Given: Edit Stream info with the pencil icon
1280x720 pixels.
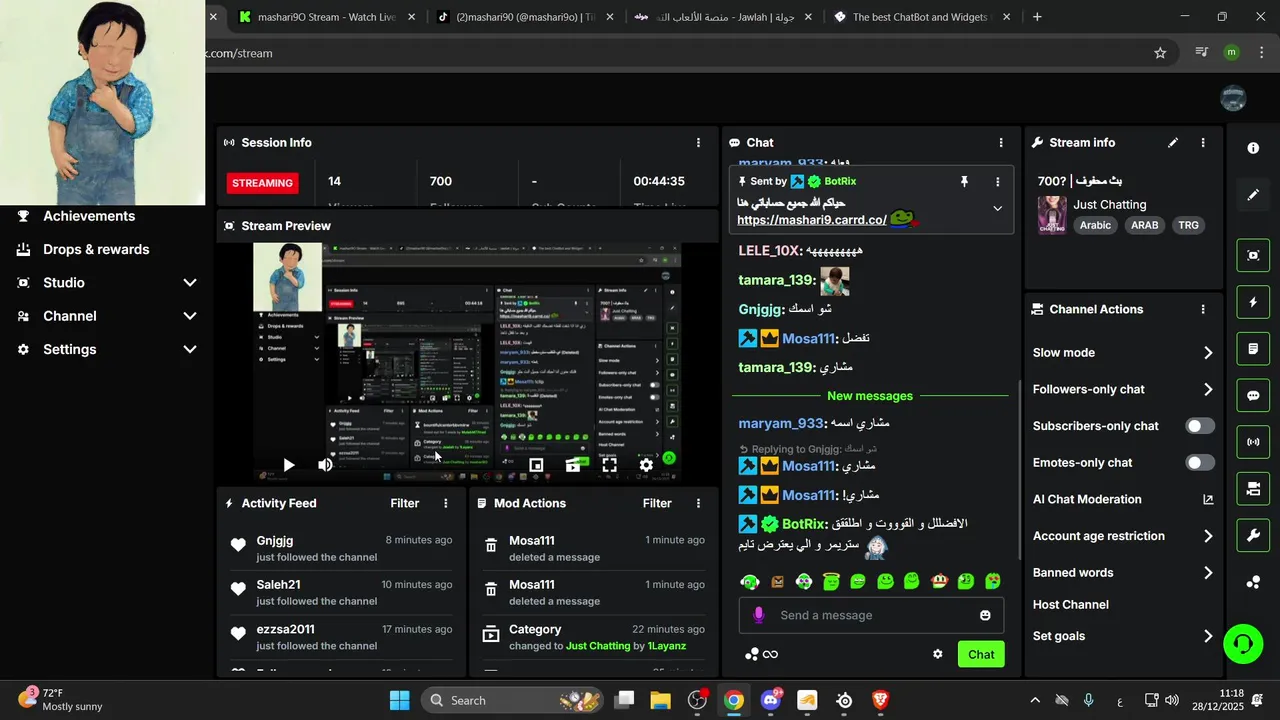Looking at the screenshot, I should pyautogui.click(x=1173, y=143).
